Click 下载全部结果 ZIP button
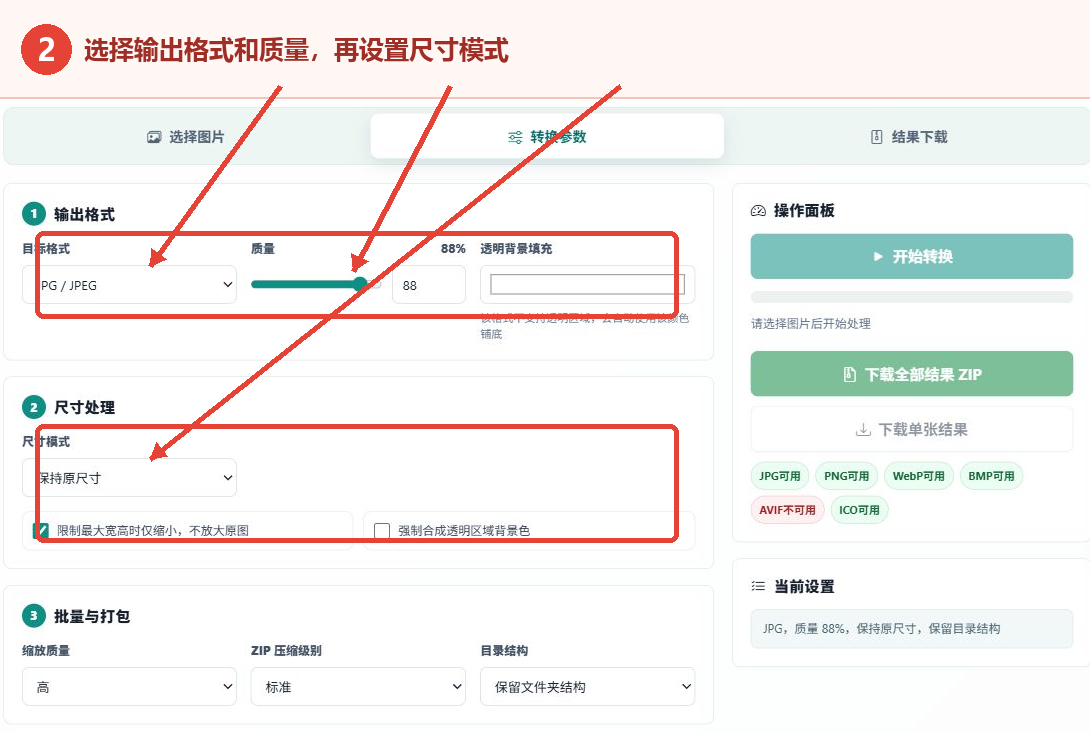The width and height of the screenshot is (1090, 733). [x=911, y=374]
